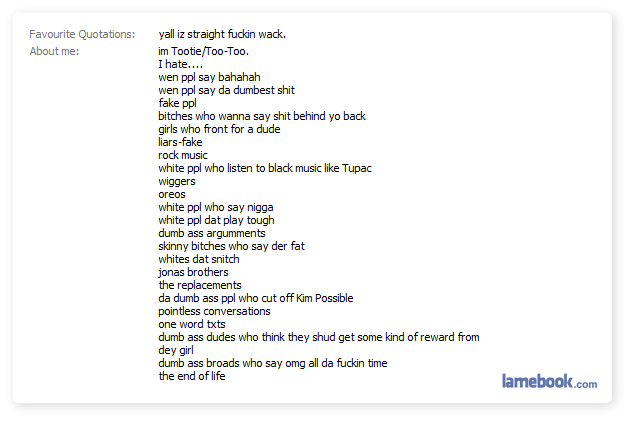Click the line mentioning Kim Possible
The image size is (630, 421).
point(256,298)
